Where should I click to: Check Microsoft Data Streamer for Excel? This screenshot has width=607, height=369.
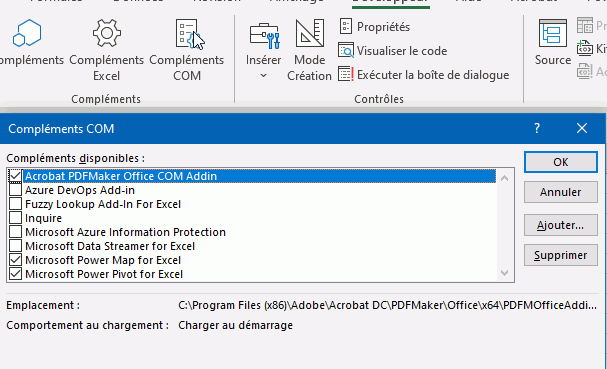coord(15,245)
